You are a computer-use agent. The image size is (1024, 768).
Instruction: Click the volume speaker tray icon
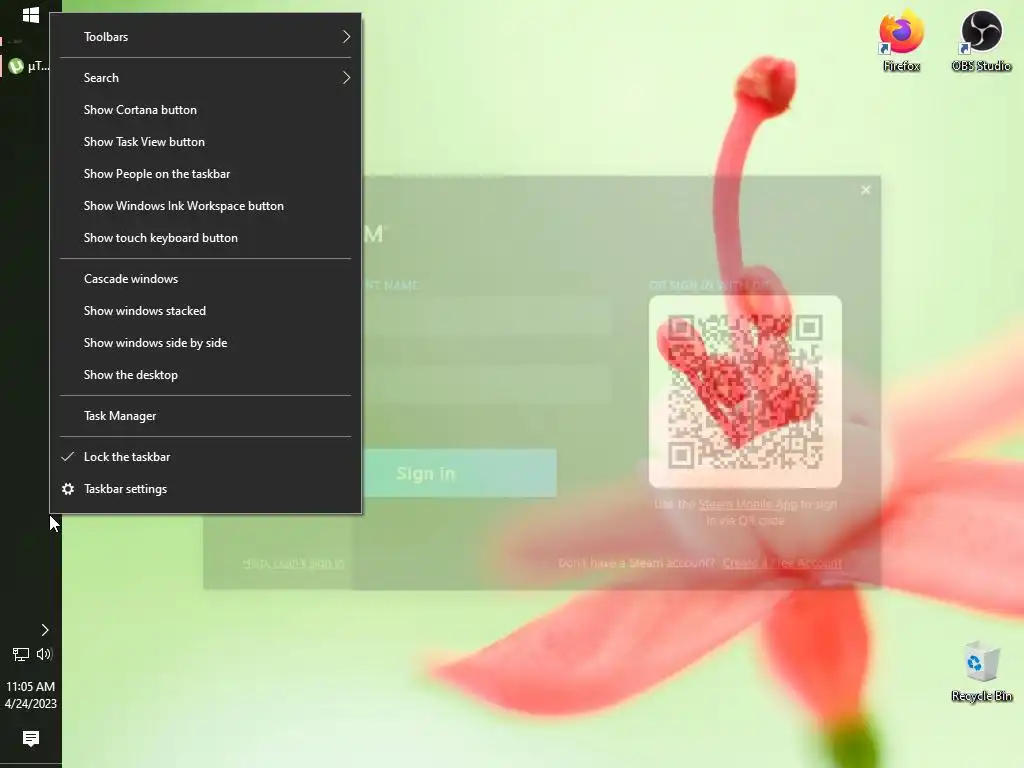44,654
